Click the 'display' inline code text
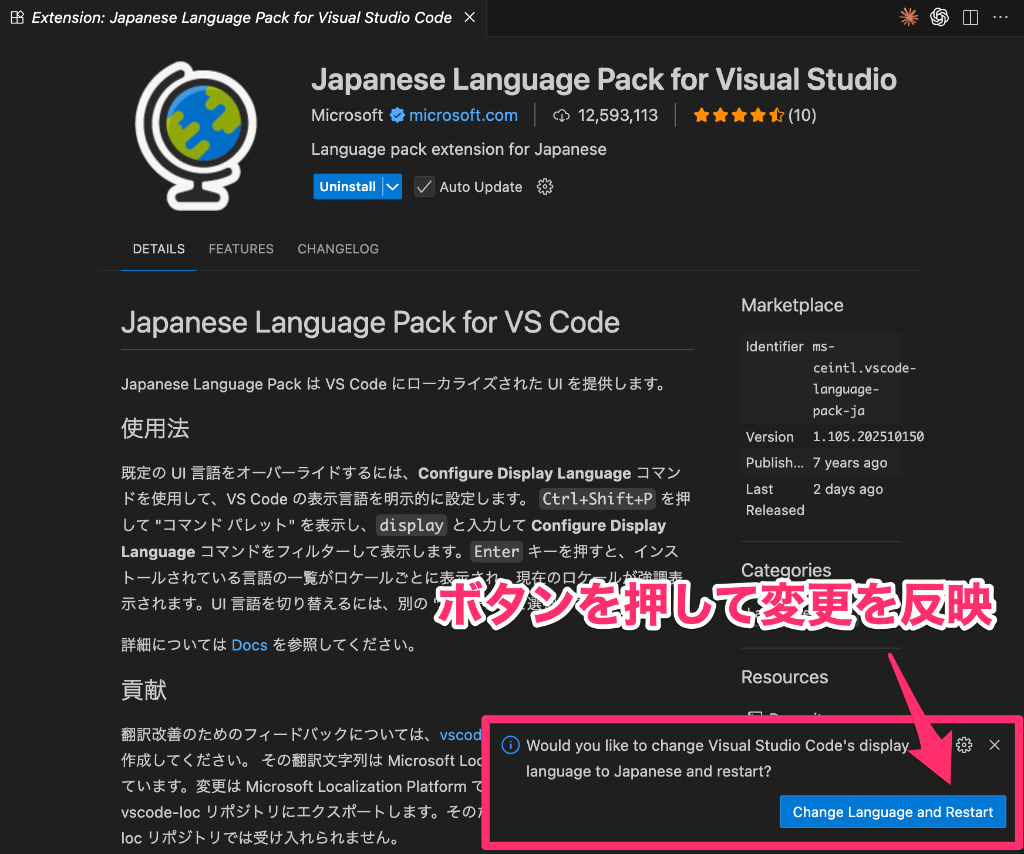The width and height of the screenshot is (1024, 854). [x=411, y=525]
